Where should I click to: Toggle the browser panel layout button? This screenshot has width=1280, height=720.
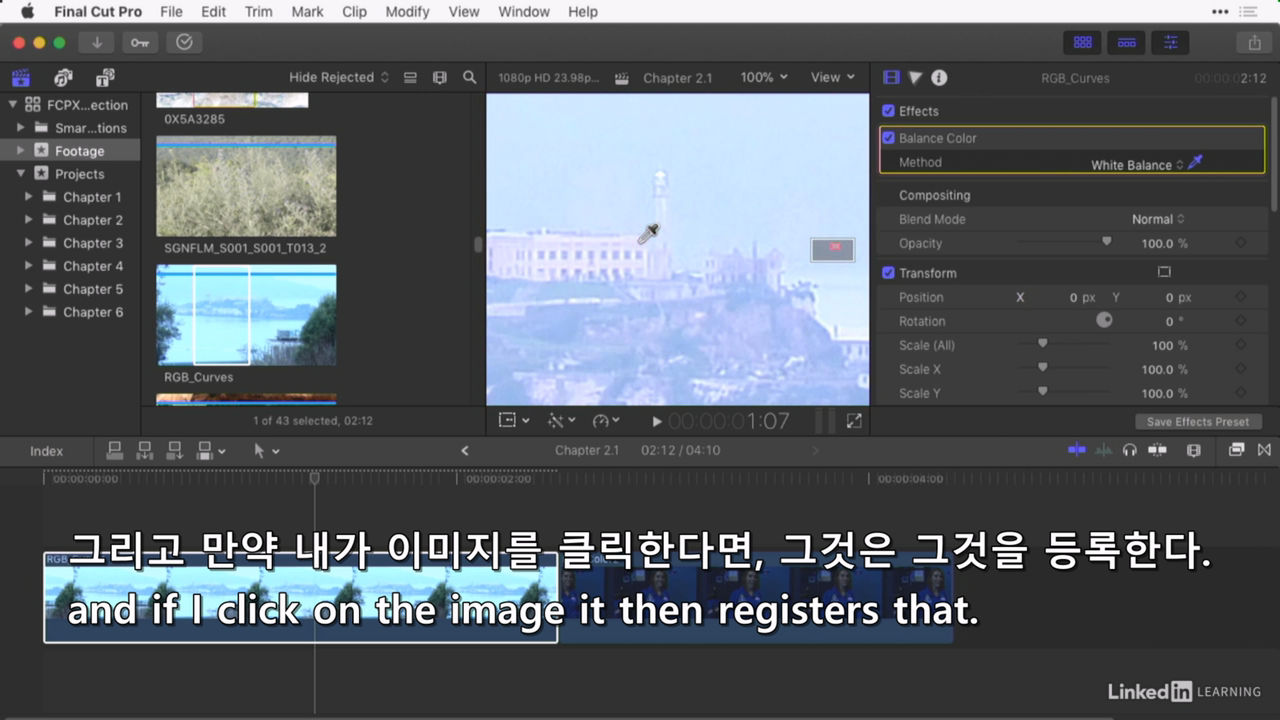(x=1082, y=42)
